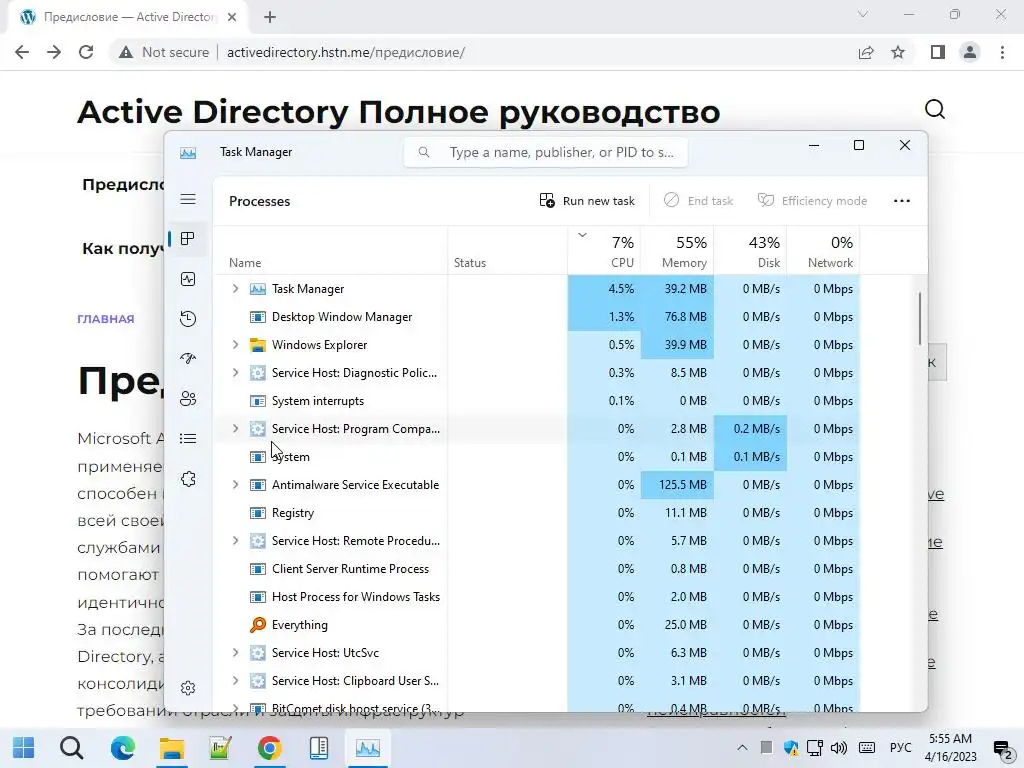
Task: Click the РУС language indicator
Action: pos(900,748)
